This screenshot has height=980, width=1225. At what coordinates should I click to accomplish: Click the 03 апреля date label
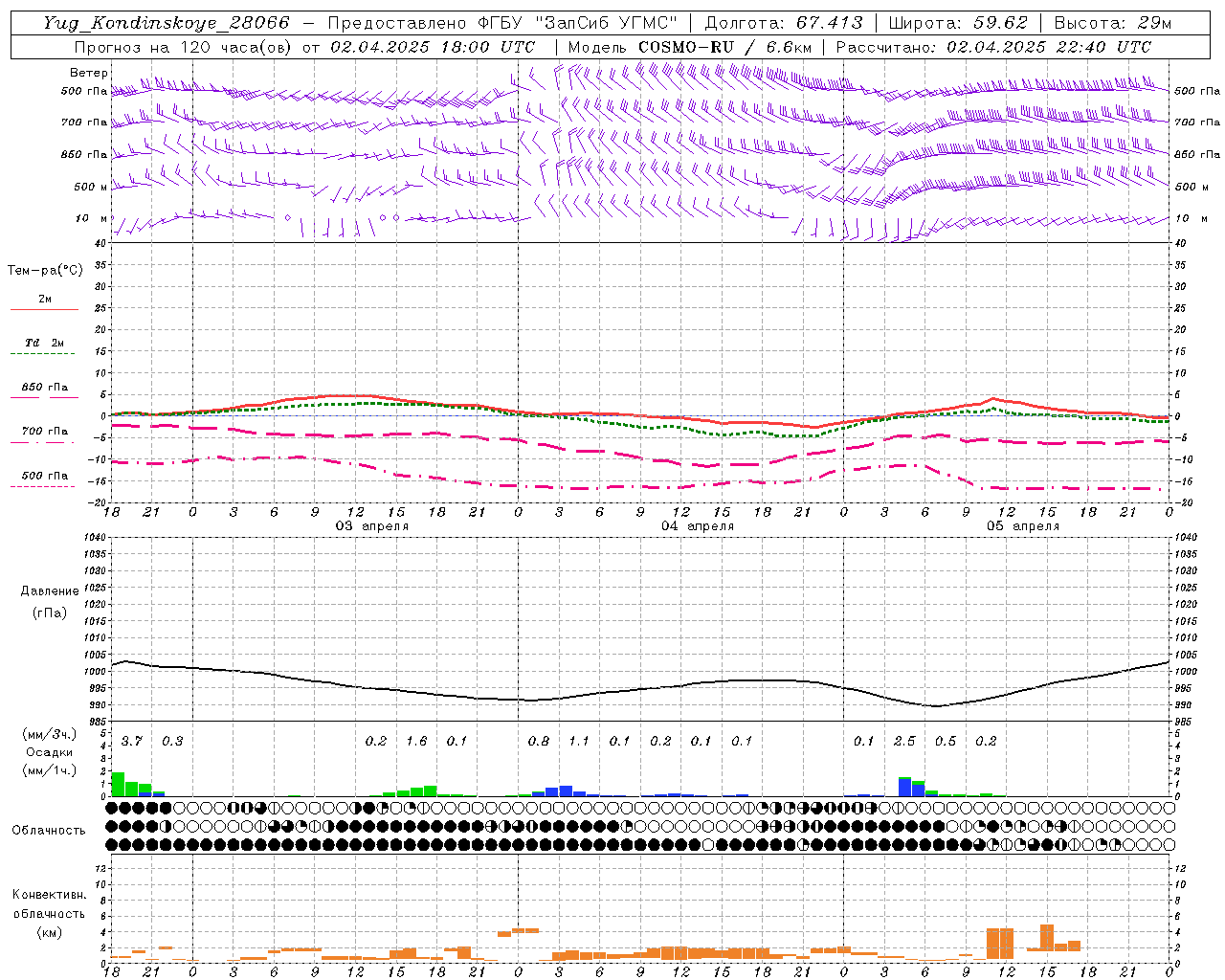pos(371,526)
